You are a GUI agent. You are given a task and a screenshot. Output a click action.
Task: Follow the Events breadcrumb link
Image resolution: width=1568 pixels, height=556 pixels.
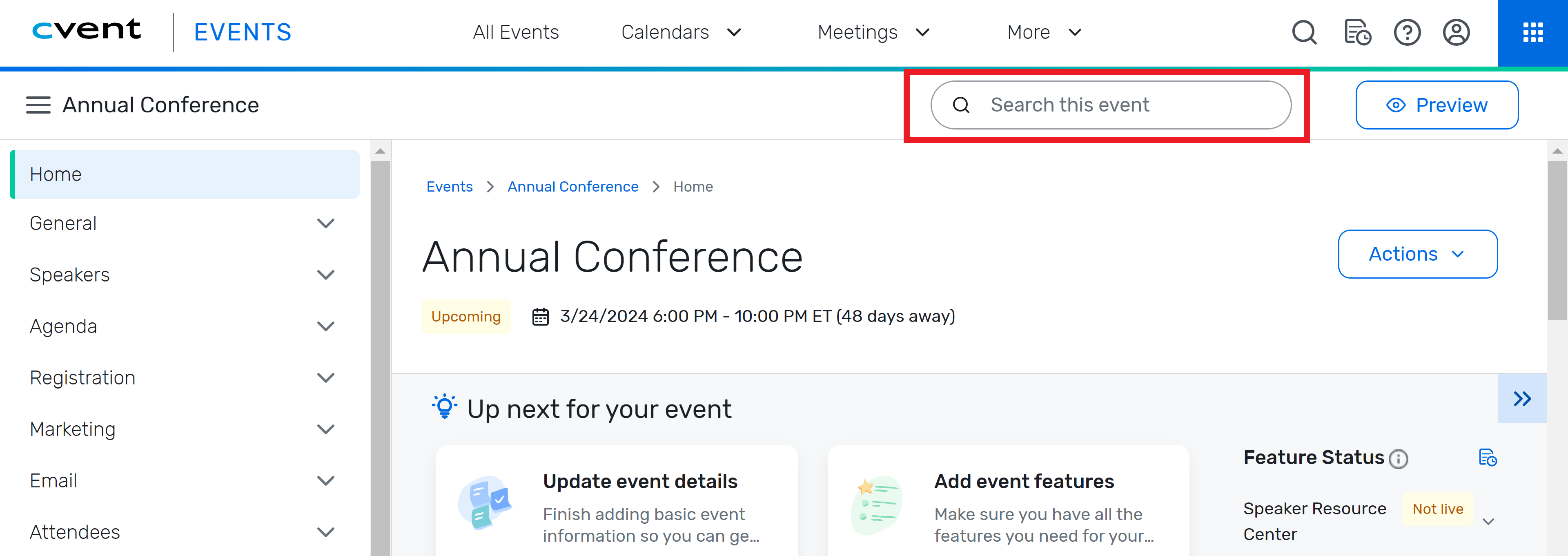(449, 187)
